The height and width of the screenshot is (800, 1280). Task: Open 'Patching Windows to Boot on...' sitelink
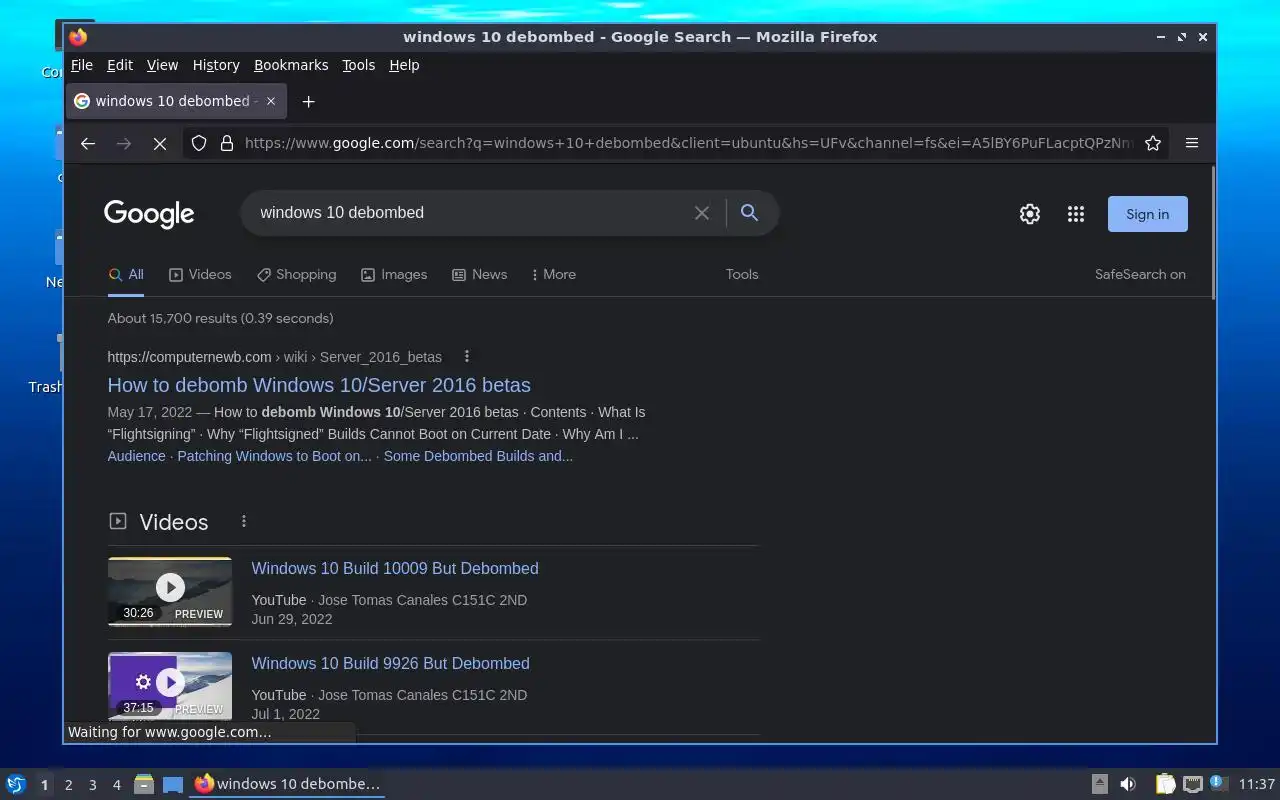[x=274, y=456]
